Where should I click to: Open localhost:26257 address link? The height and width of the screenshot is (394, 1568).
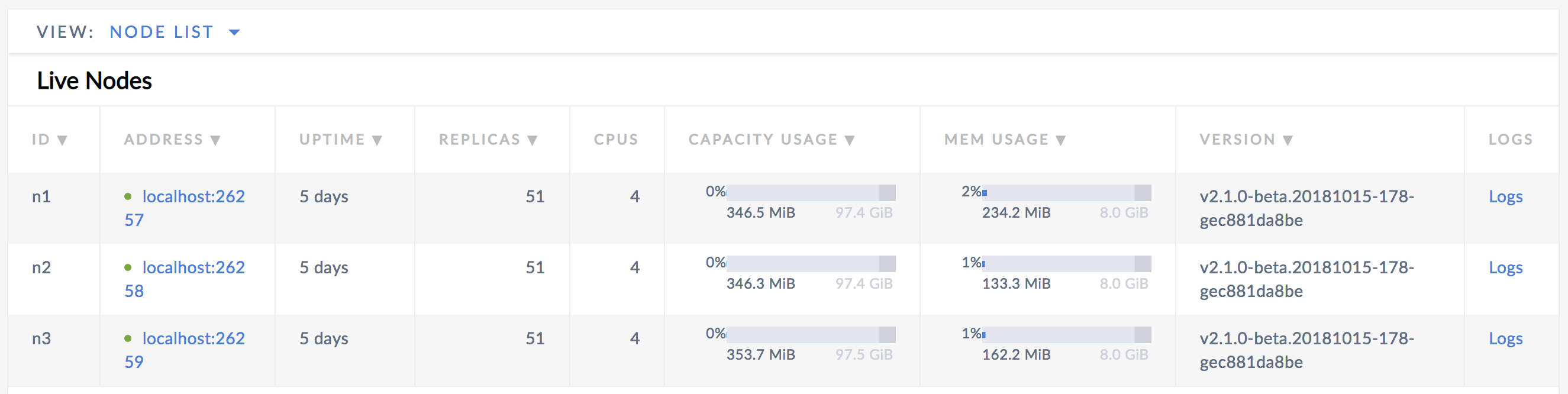tap(193, 196)
